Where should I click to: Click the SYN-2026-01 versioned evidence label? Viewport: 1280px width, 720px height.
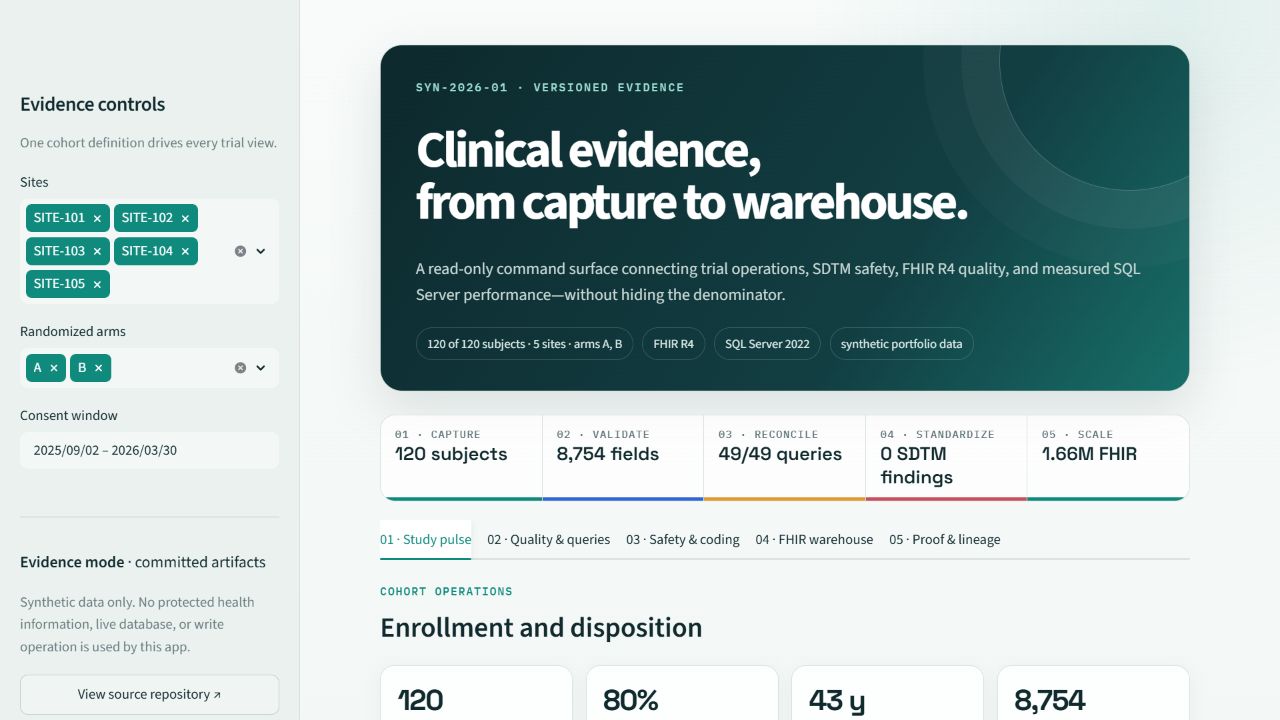pos(550,88)
